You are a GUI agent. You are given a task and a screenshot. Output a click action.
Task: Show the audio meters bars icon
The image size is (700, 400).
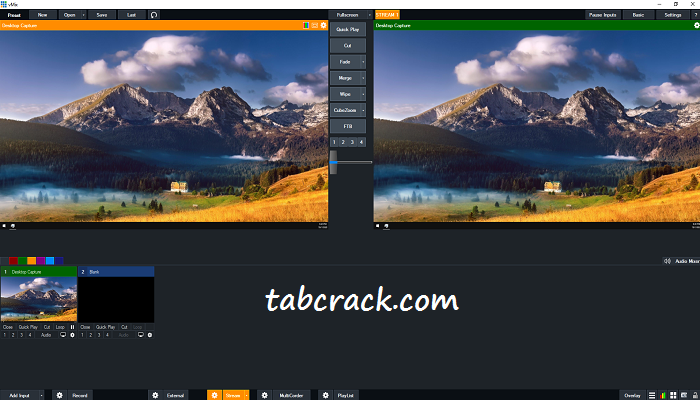(662, 396)
